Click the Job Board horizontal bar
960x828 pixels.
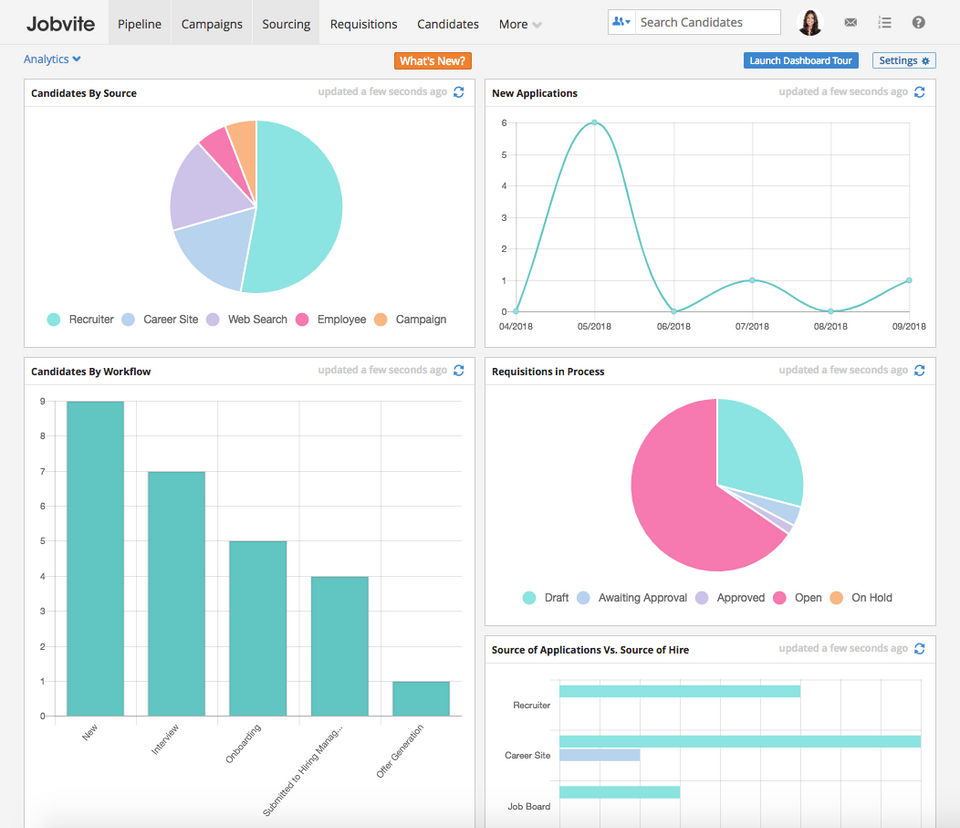click(620, 792)
